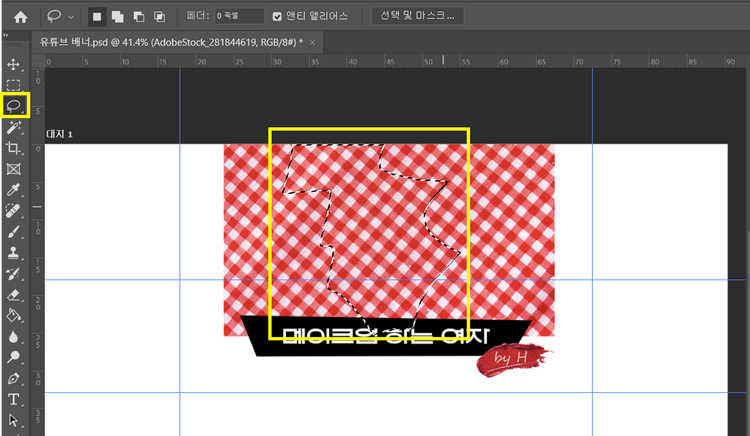Close the 유튜브 배너.psd document tab
Viewport: 750px width, 436px height.
(312, 43)
